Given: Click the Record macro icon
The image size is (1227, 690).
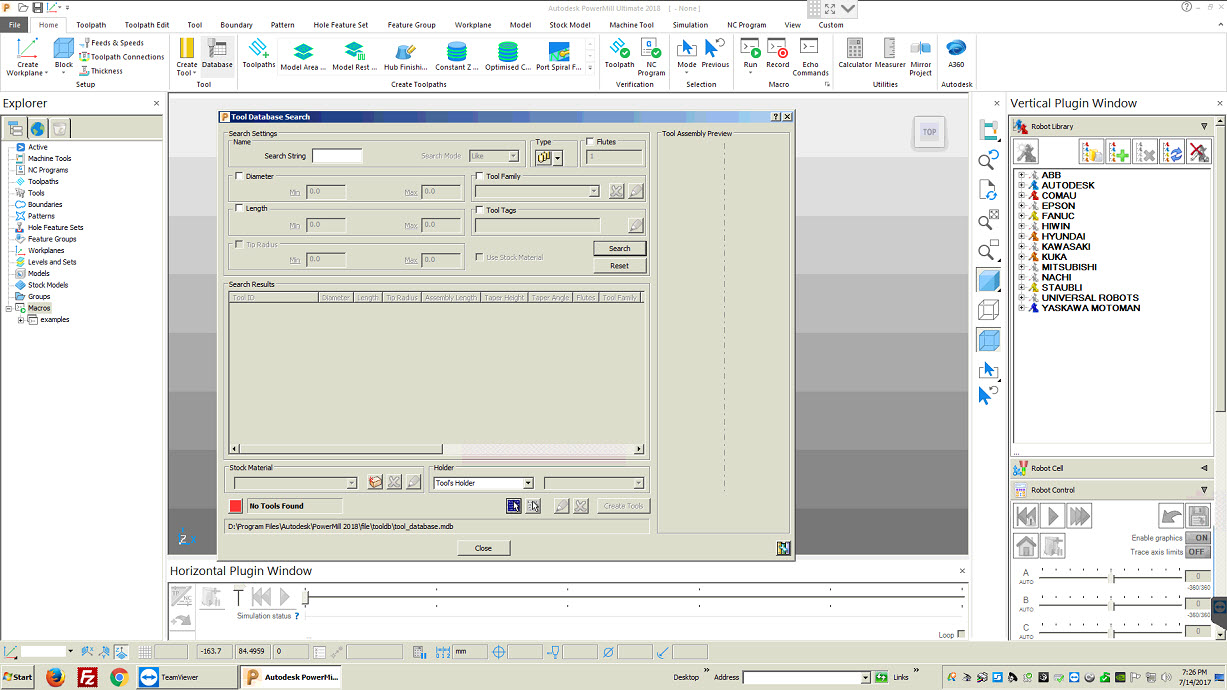Looking at the screenshot, I should pos(777,54).
